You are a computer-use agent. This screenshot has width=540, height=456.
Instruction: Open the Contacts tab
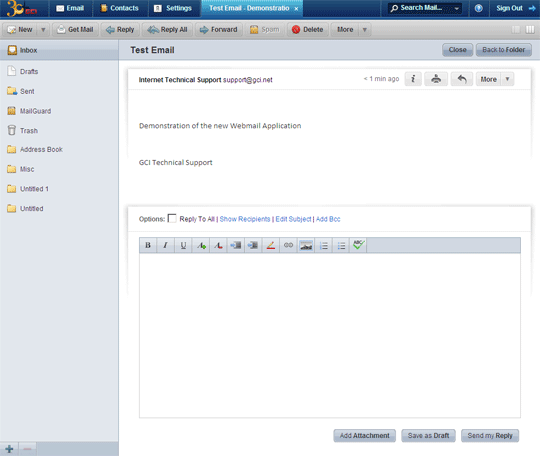pos(120,8)
